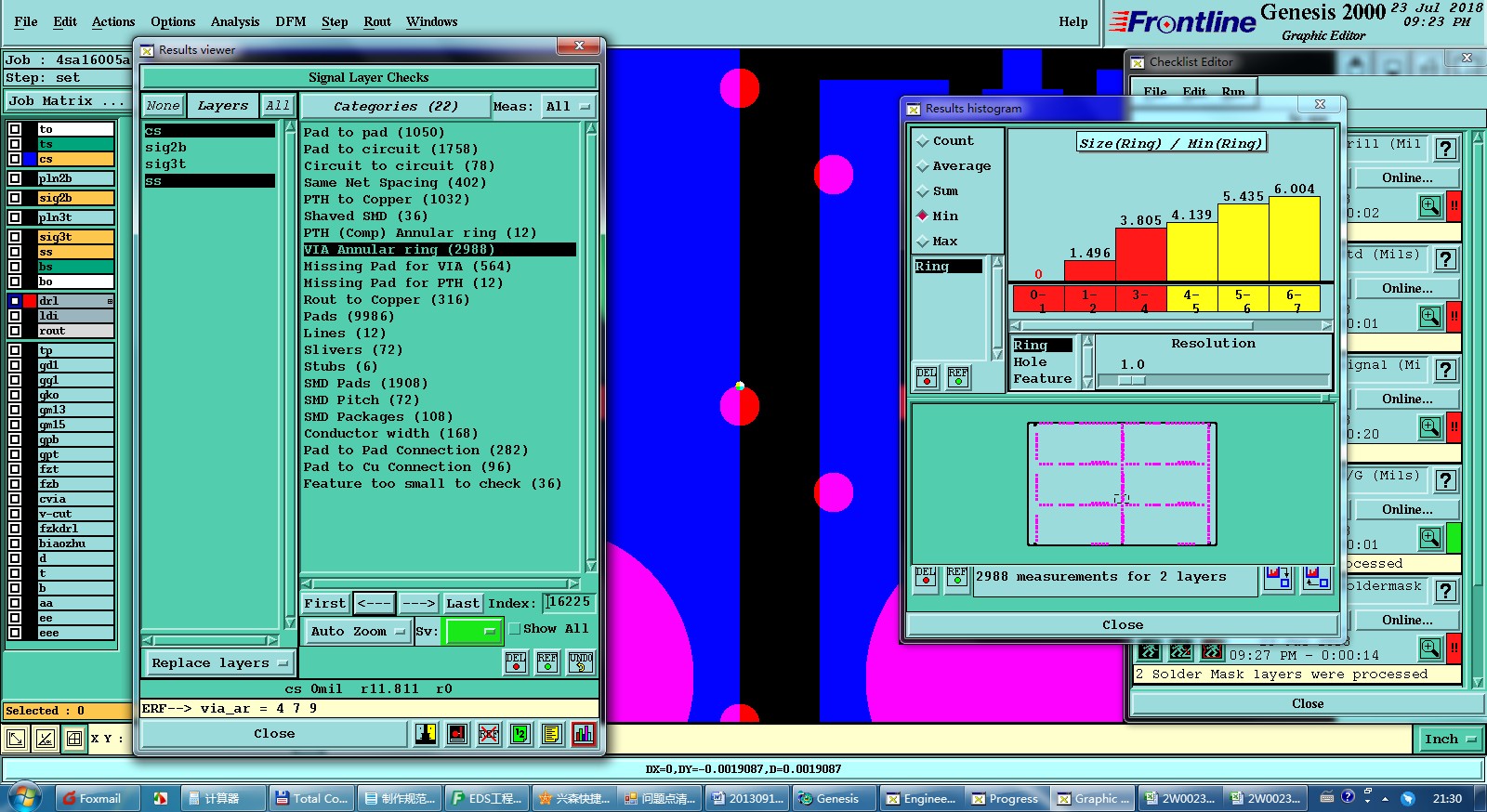This screenshot has height=812, width=1487.
Task: Select Shaved SMD (36) category
Action: pyautogui.click(x=365, y=216)
